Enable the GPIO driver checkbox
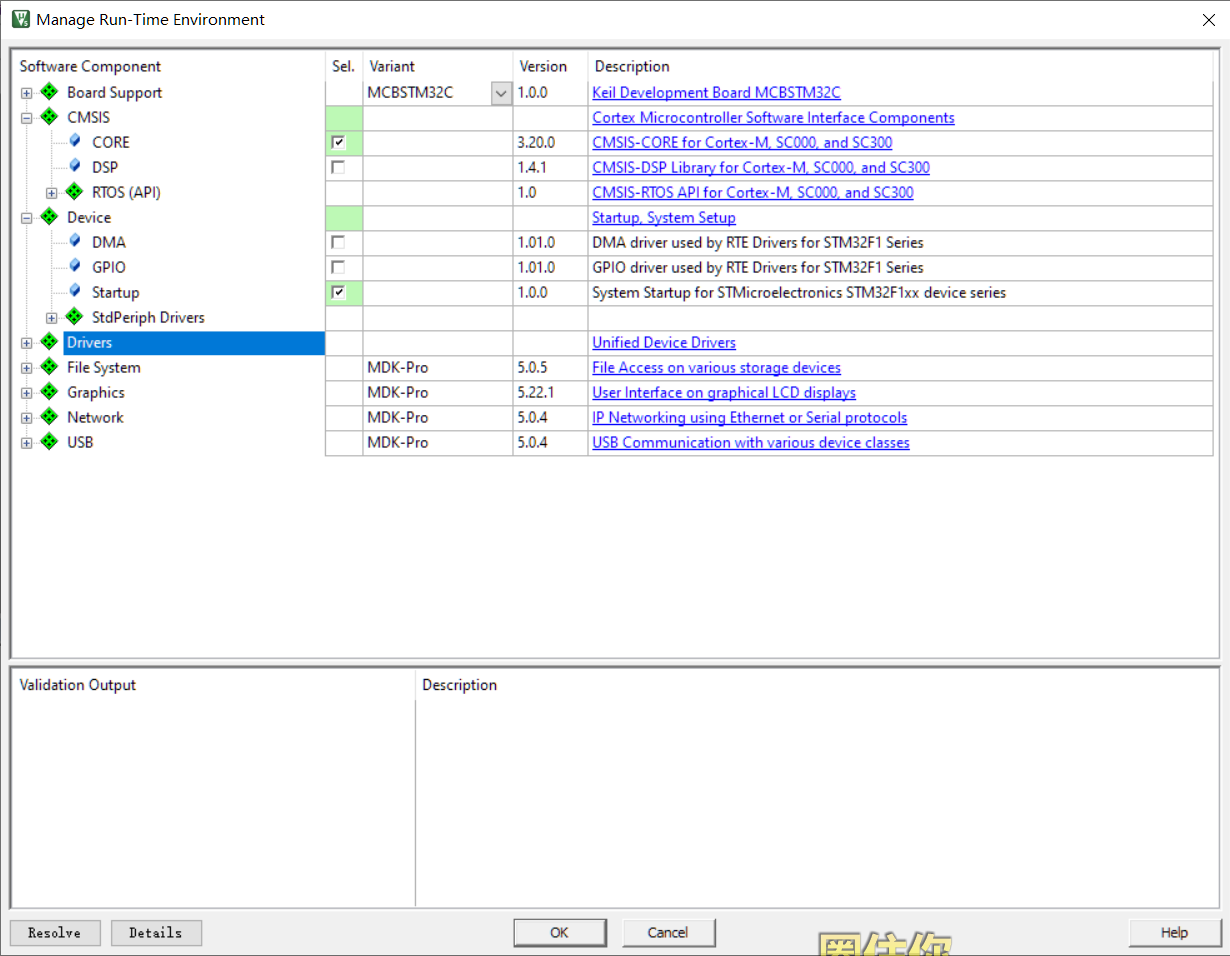Screen dimensions: 1230x956 tap(338, 267)
